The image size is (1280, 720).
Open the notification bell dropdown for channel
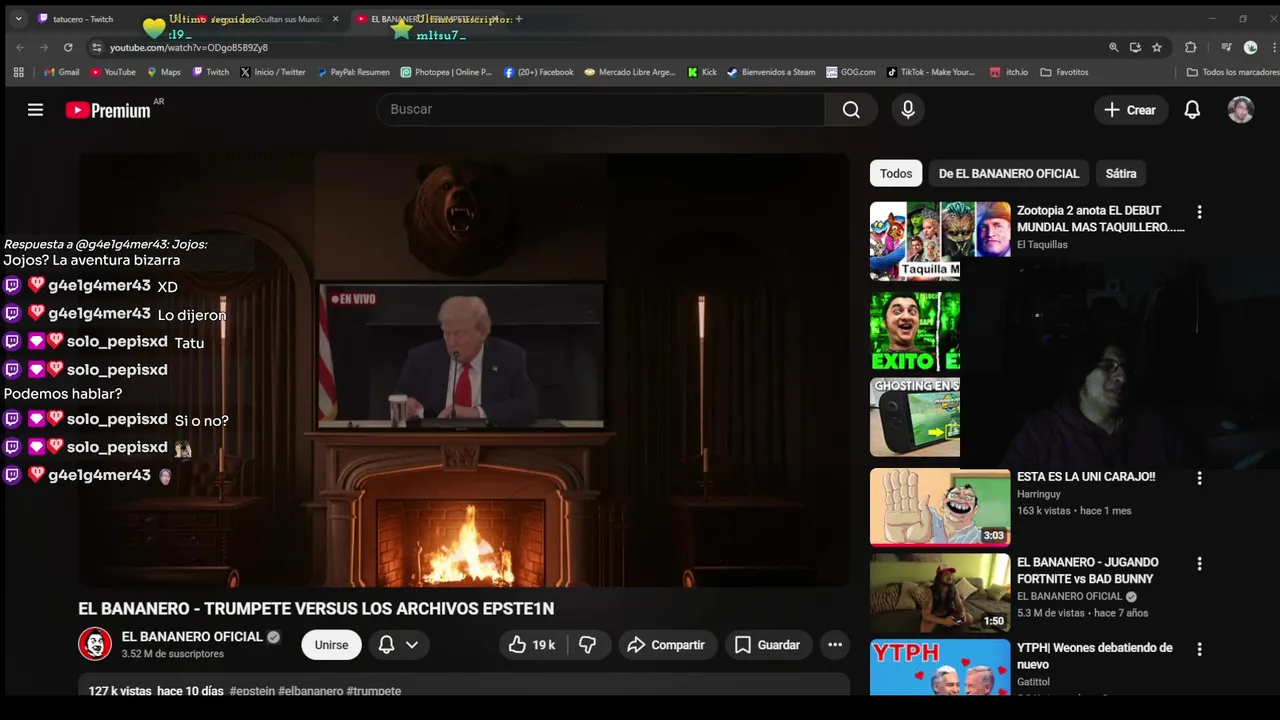[398, 645]
